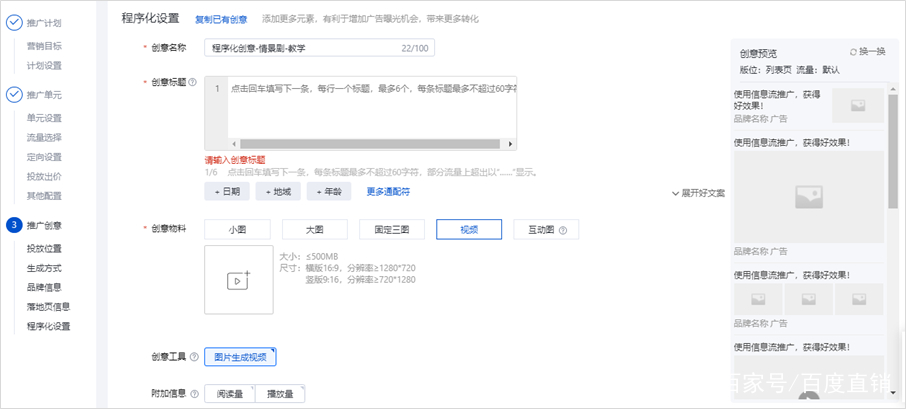Expand the 展开好文案 section

tap(698, 193)
